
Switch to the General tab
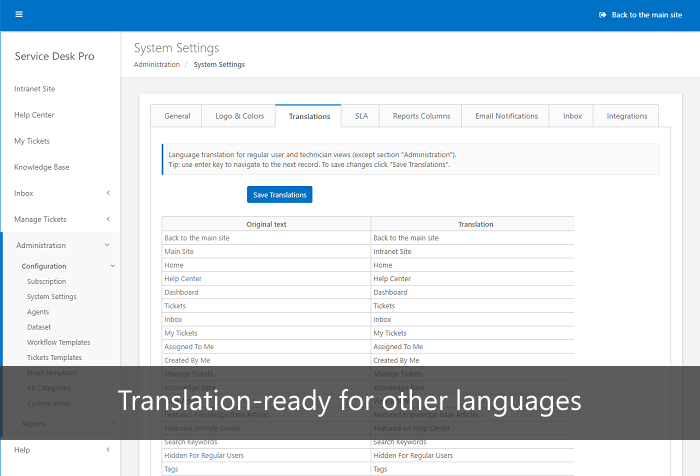point(177,116)
